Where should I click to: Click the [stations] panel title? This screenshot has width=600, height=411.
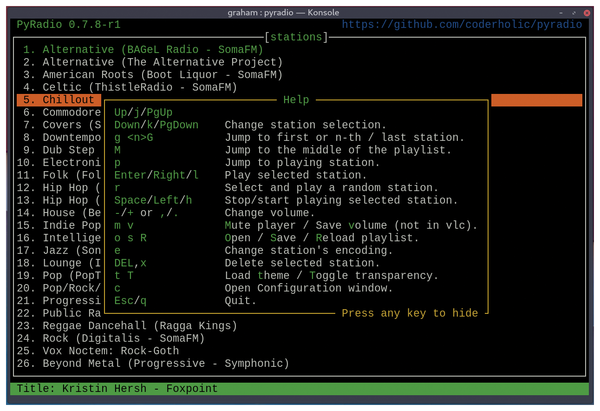point(296,38)
